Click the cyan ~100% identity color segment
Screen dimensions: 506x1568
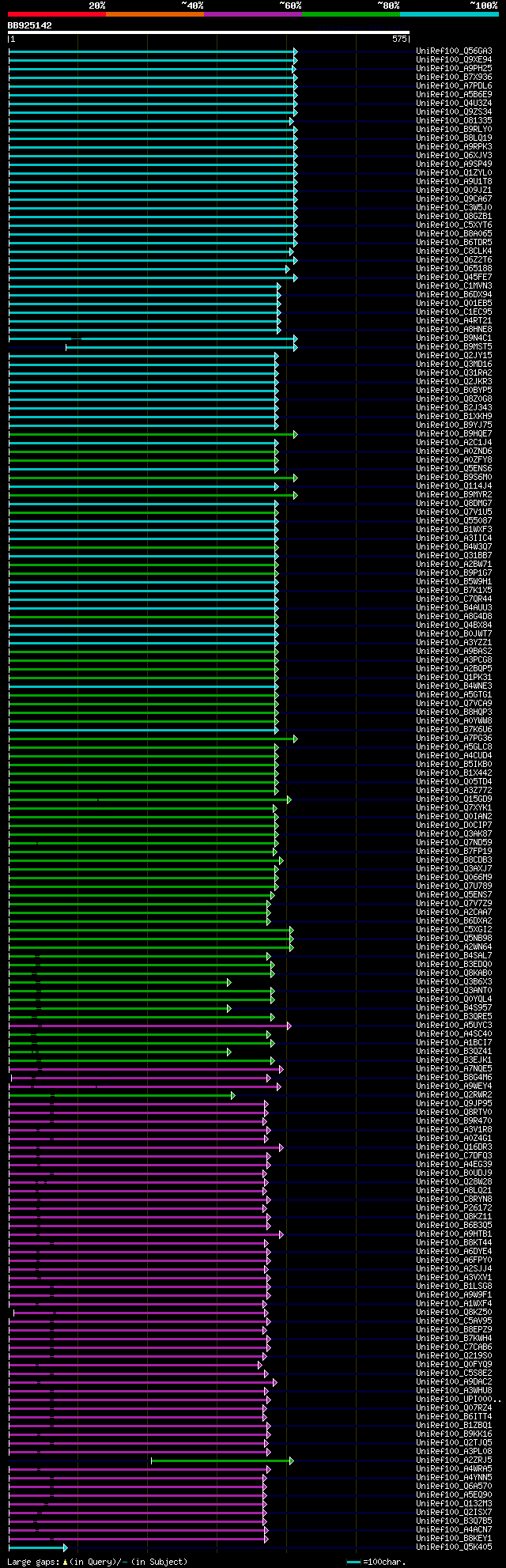point(449,14)
